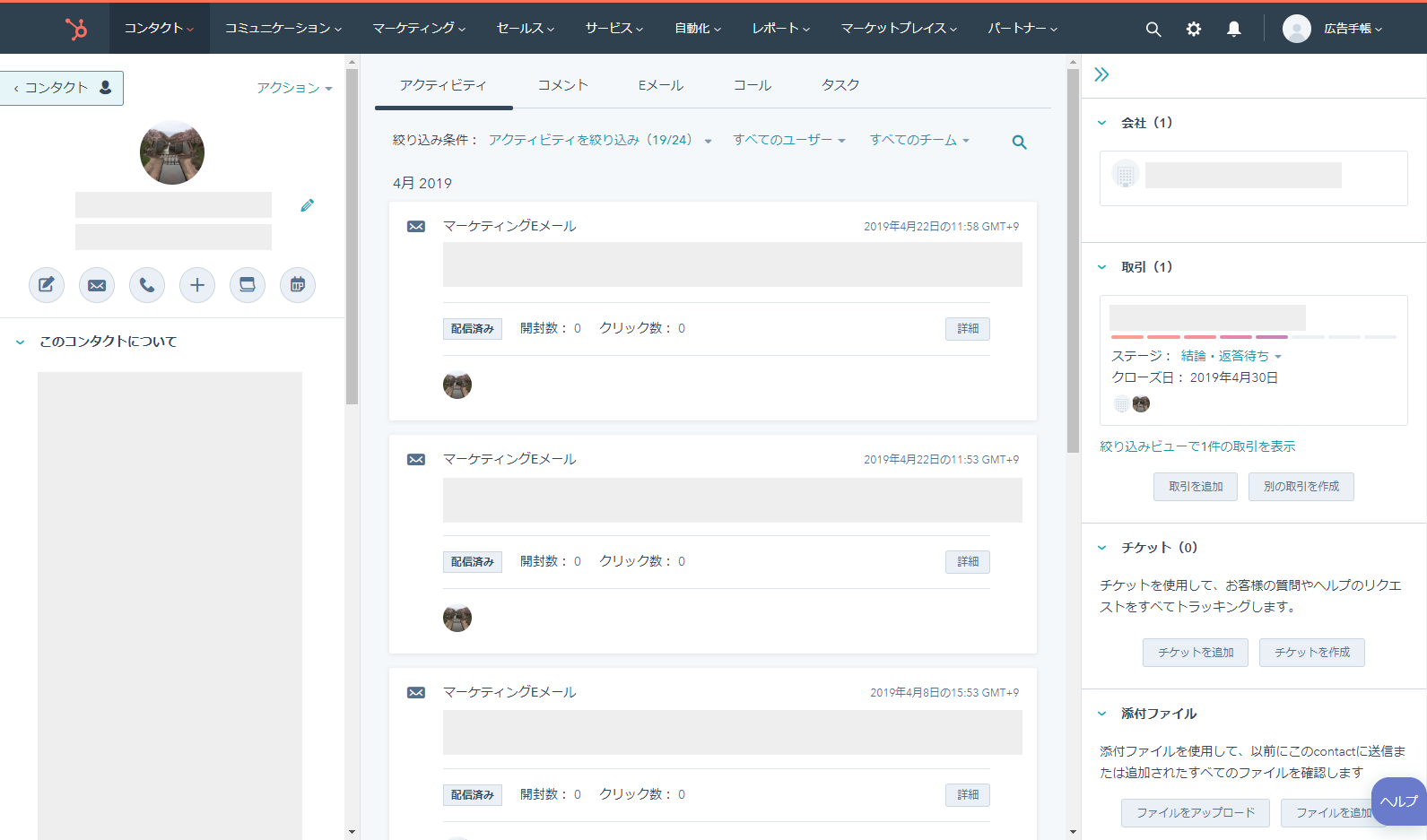Open the パートナー navigation menu
The width and height of the screenshot is (1427, 840).
1022,29
